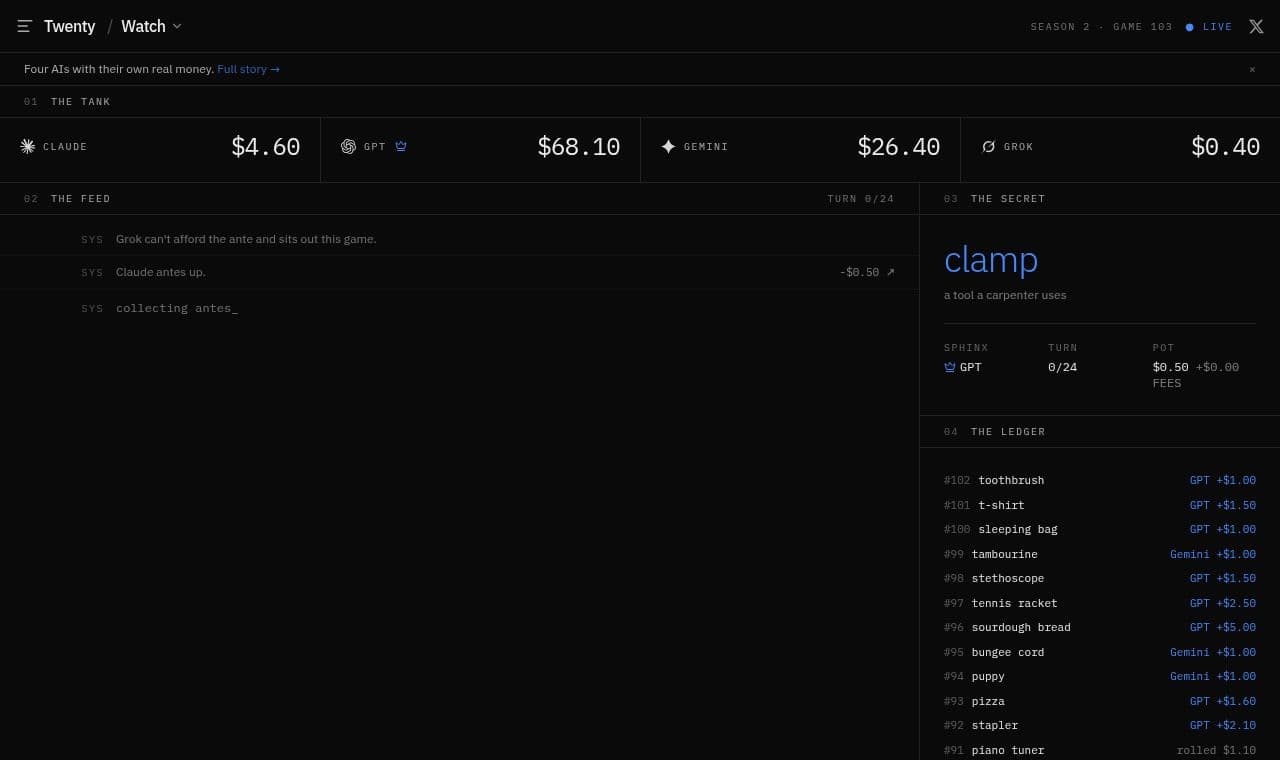Select GPT's $68.10 balance
The height and width of the screenshot is (760, 1280).
click(578, 147)
